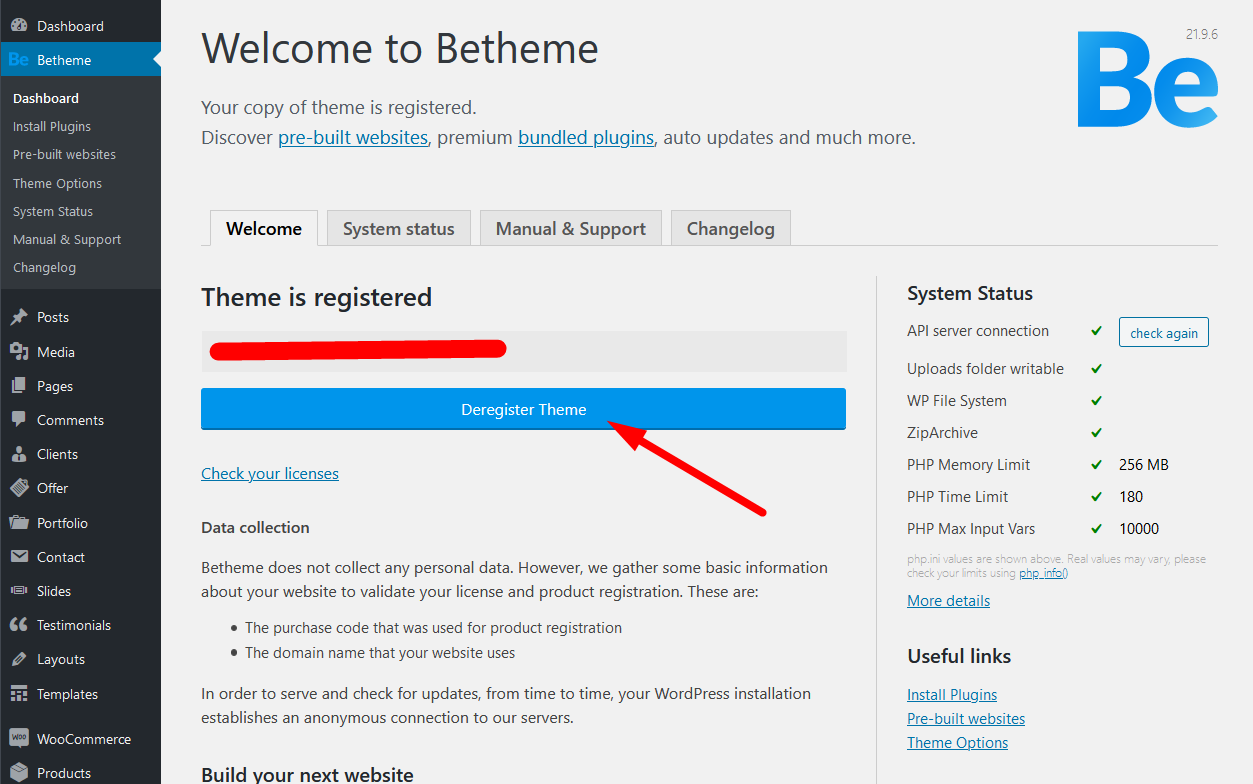The height and width of the screenshot is (784, 1253).
Task: Open Theme Options under Useful links
Action: [957, 742]
